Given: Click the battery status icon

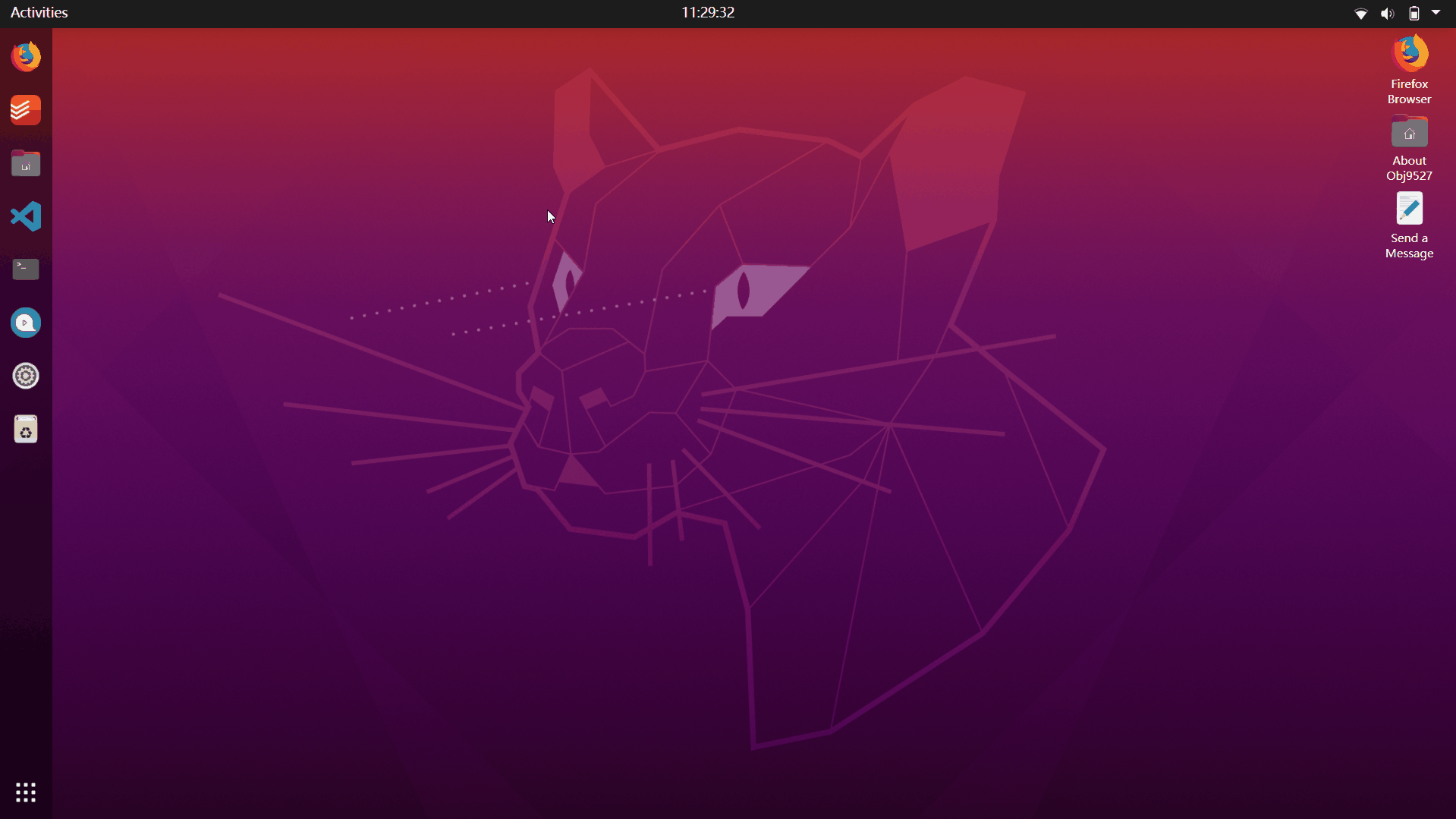Looking at the screenshot, I should click(1414, 13).
